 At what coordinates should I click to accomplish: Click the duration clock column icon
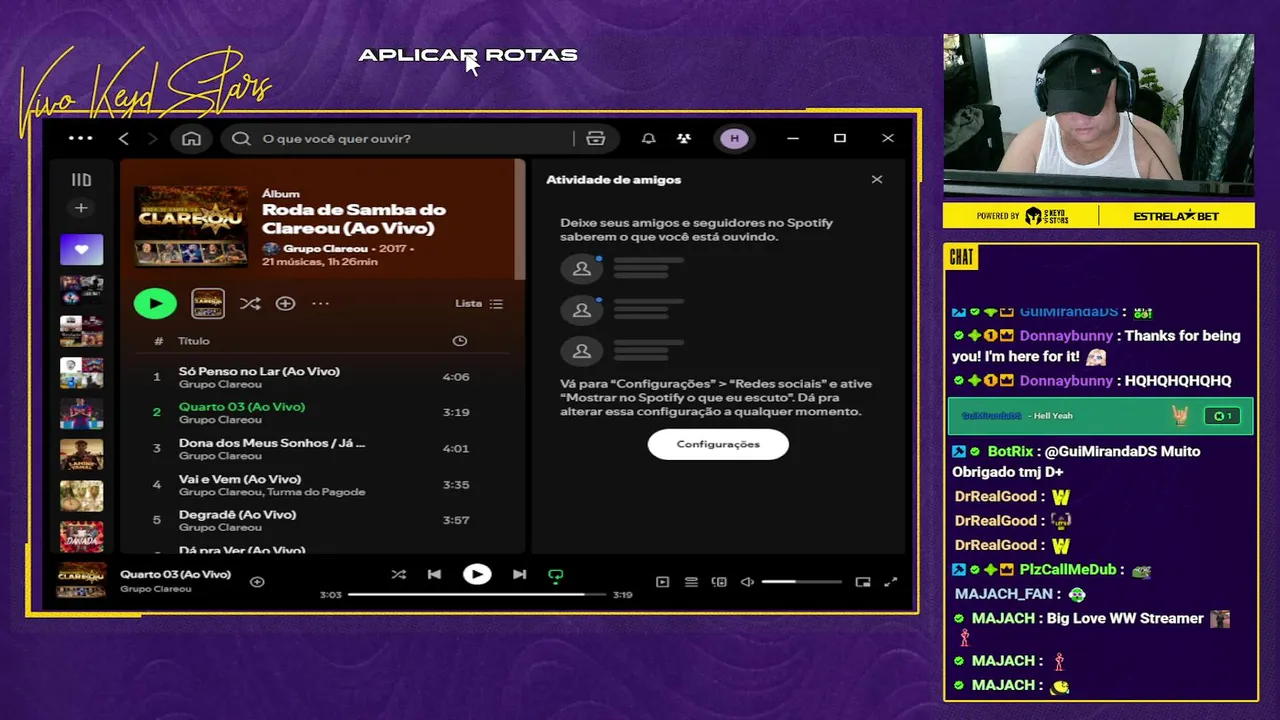pyautogui.click(x=460, y=341)
